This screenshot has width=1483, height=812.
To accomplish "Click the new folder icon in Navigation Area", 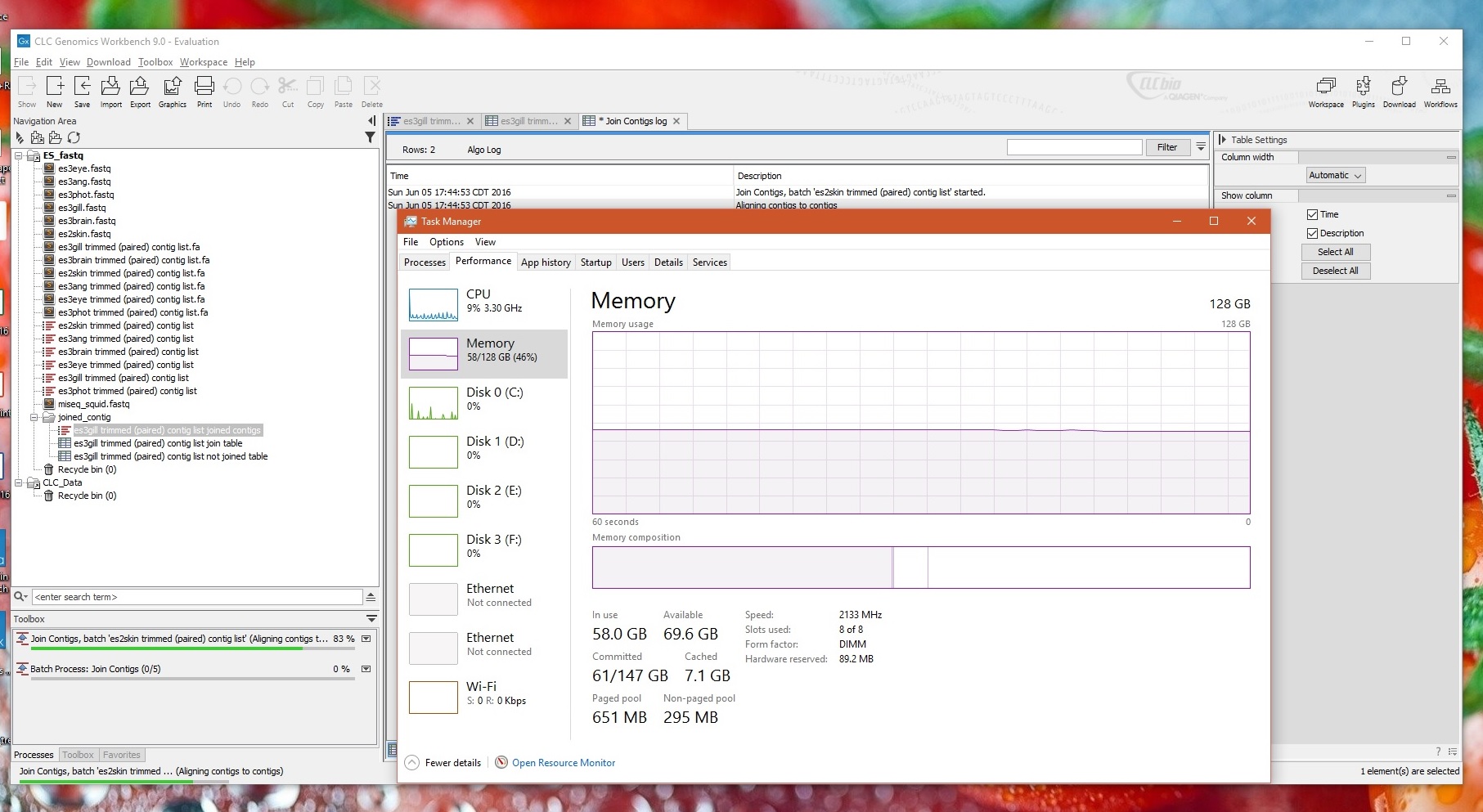I will click(x=56, y=137).
